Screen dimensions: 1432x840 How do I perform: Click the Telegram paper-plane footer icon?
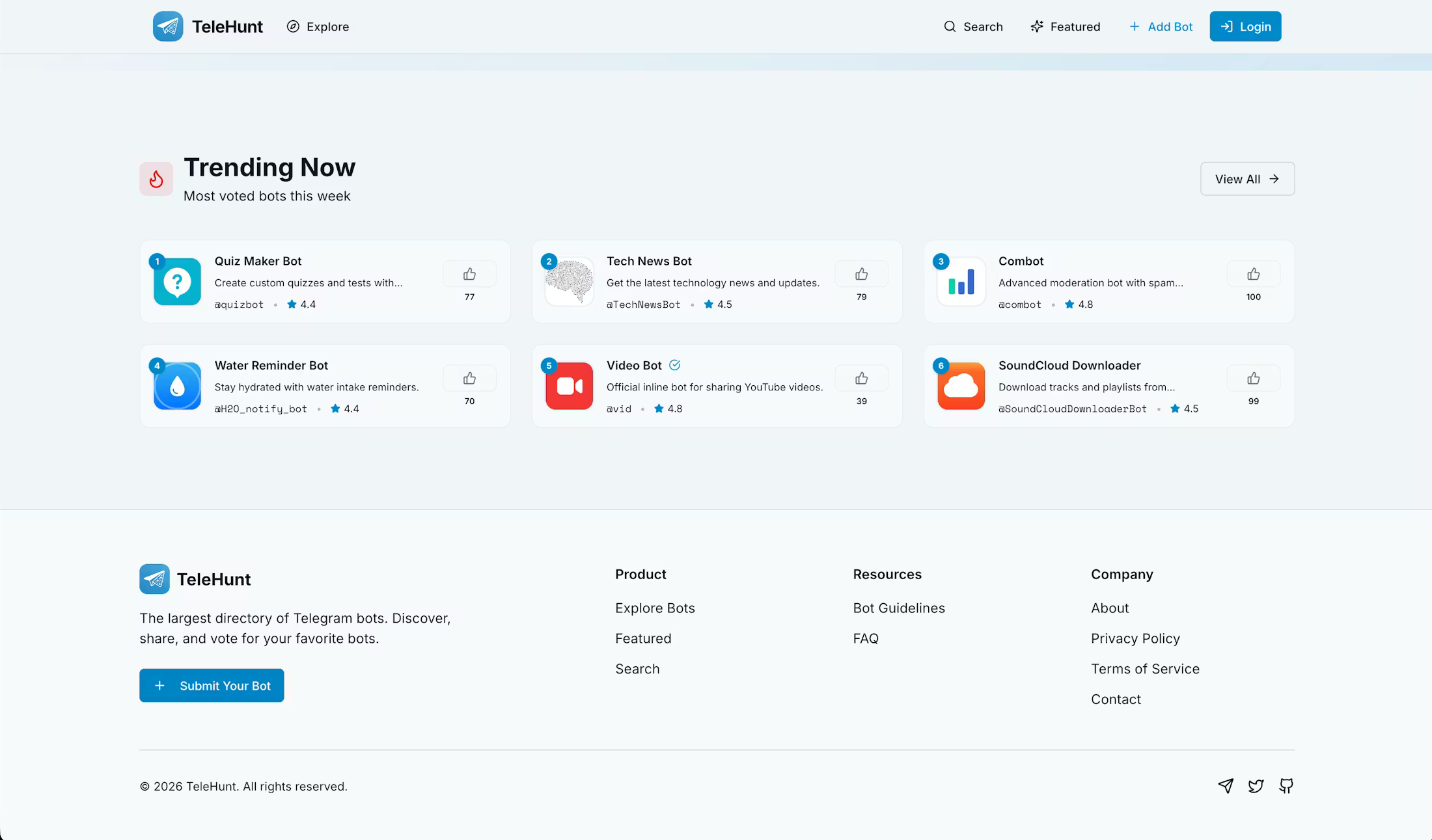[1226, 786]
